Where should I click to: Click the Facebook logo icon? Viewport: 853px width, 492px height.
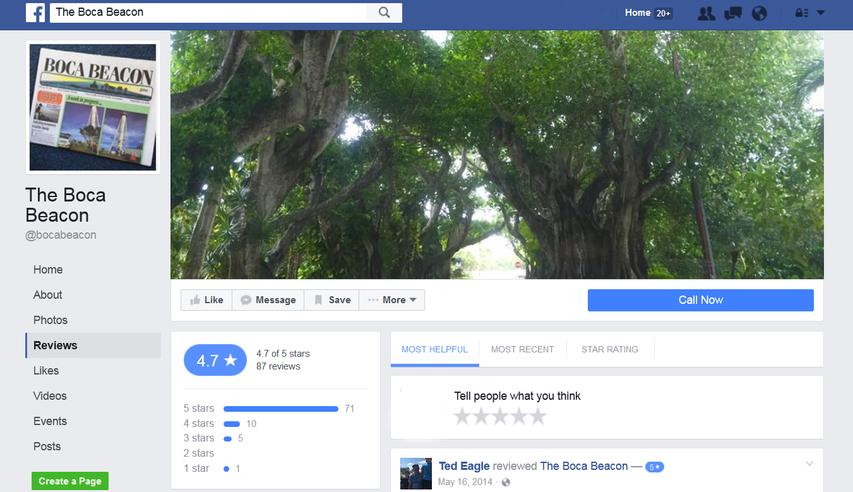pos(35,13)
